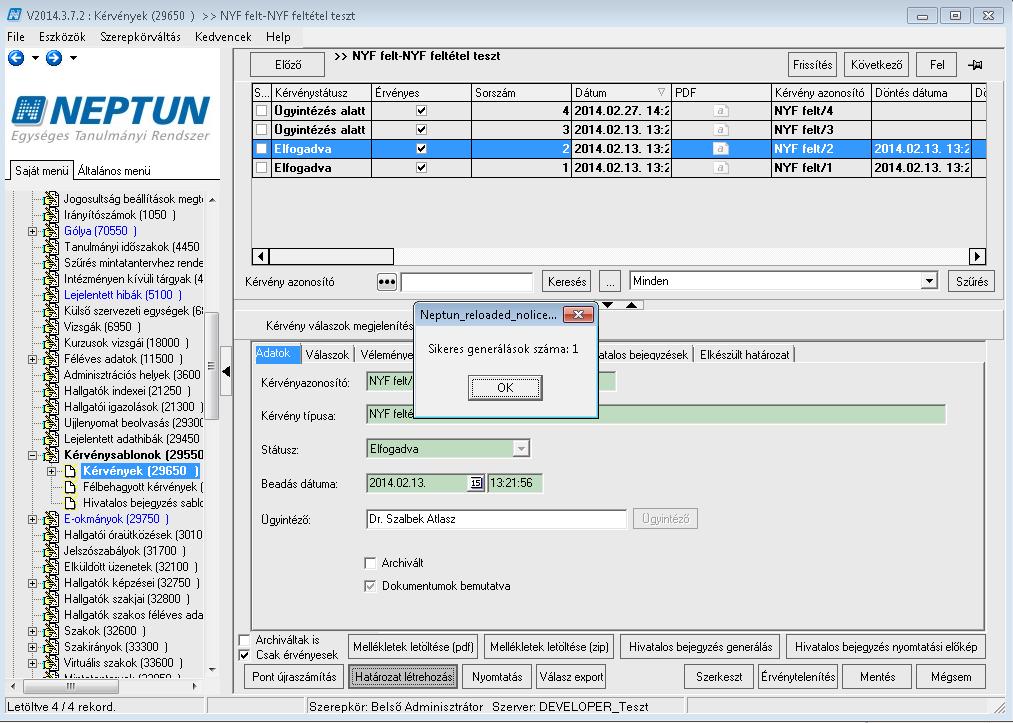Viewport: 1013px width, 723px height.
Task: Enable the Archivált checkbox
Action: (370, 563)
